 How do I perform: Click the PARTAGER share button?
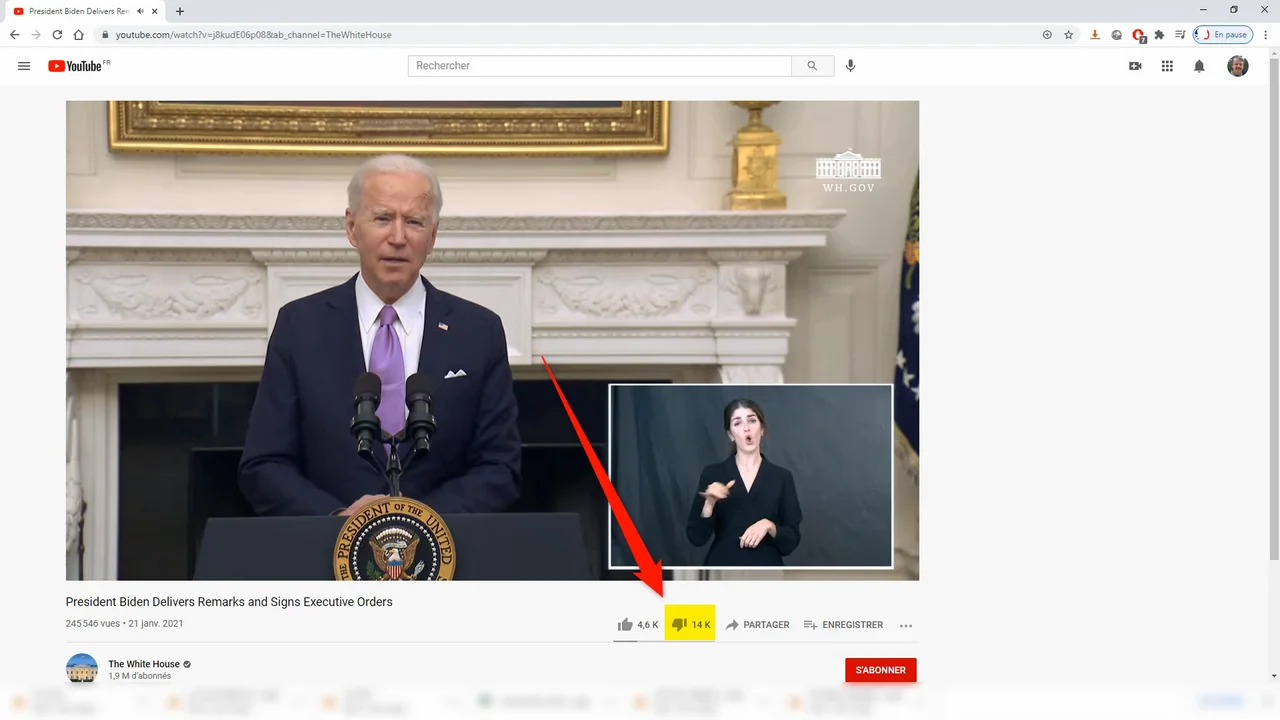click(757, 625)
